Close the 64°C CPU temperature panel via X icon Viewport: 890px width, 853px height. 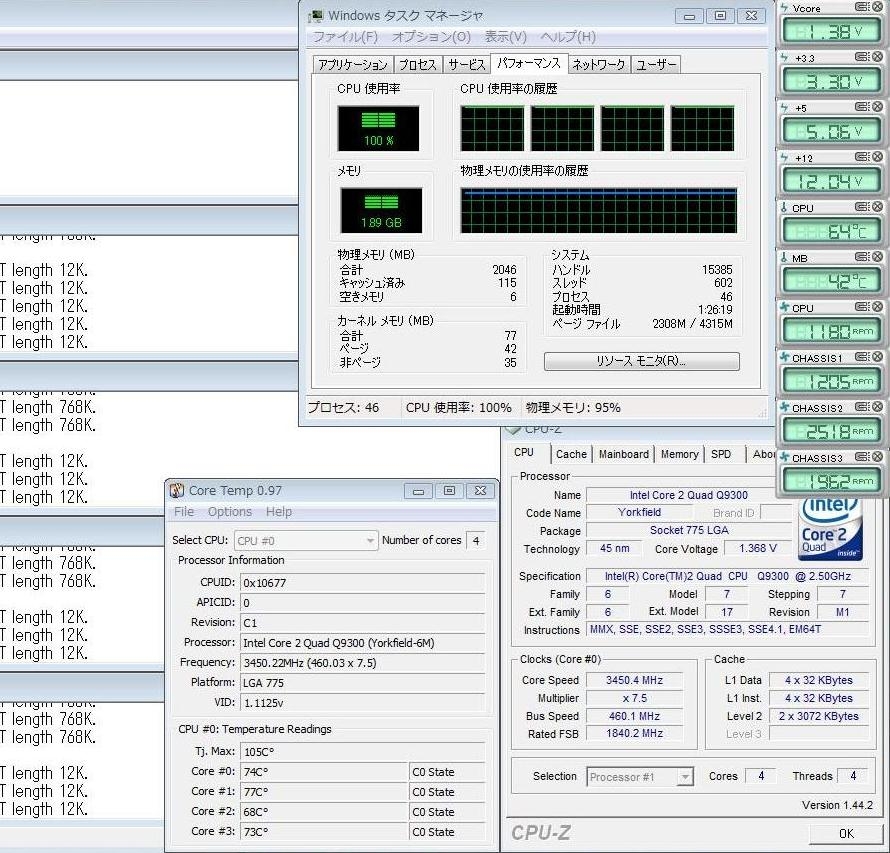tap(878, 207)
